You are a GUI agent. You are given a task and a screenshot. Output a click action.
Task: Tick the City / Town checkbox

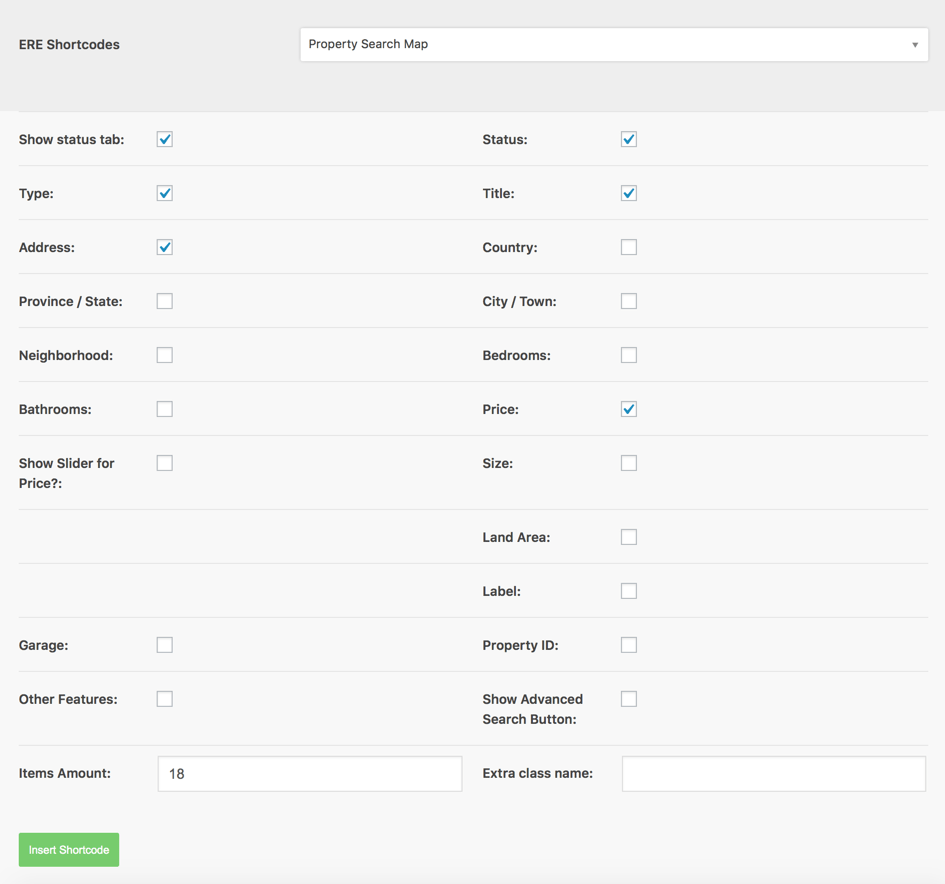point(629,301)
